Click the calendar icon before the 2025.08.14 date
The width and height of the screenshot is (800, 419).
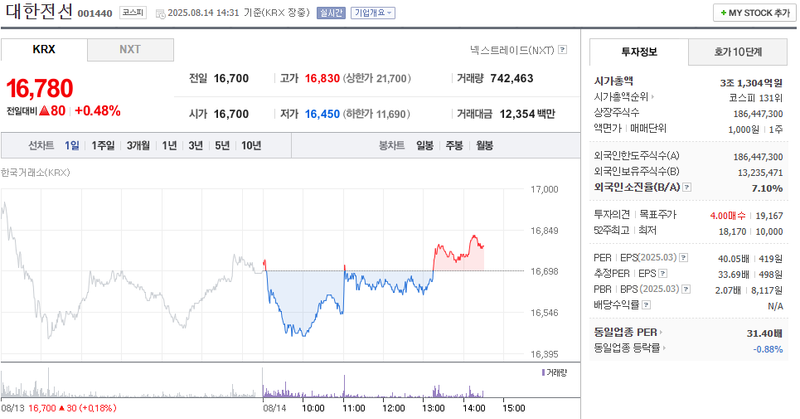click(x=160, y=13)
